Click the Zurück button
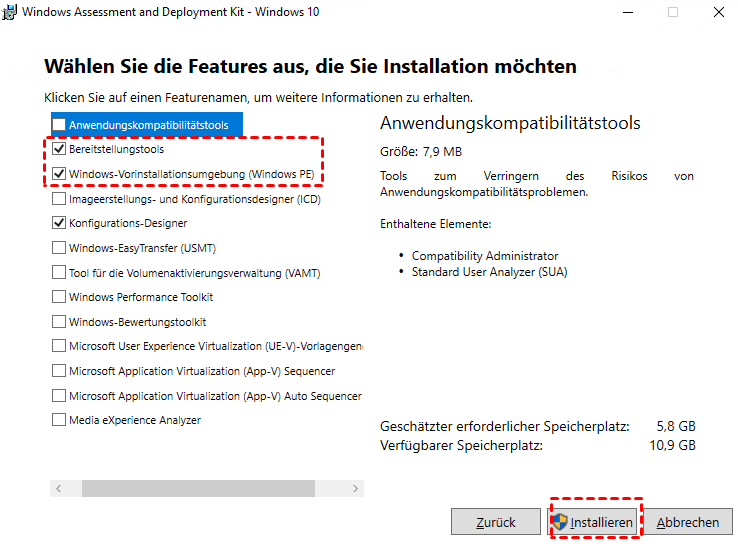This screenshot has height=544, width=738. coord(496,522)
